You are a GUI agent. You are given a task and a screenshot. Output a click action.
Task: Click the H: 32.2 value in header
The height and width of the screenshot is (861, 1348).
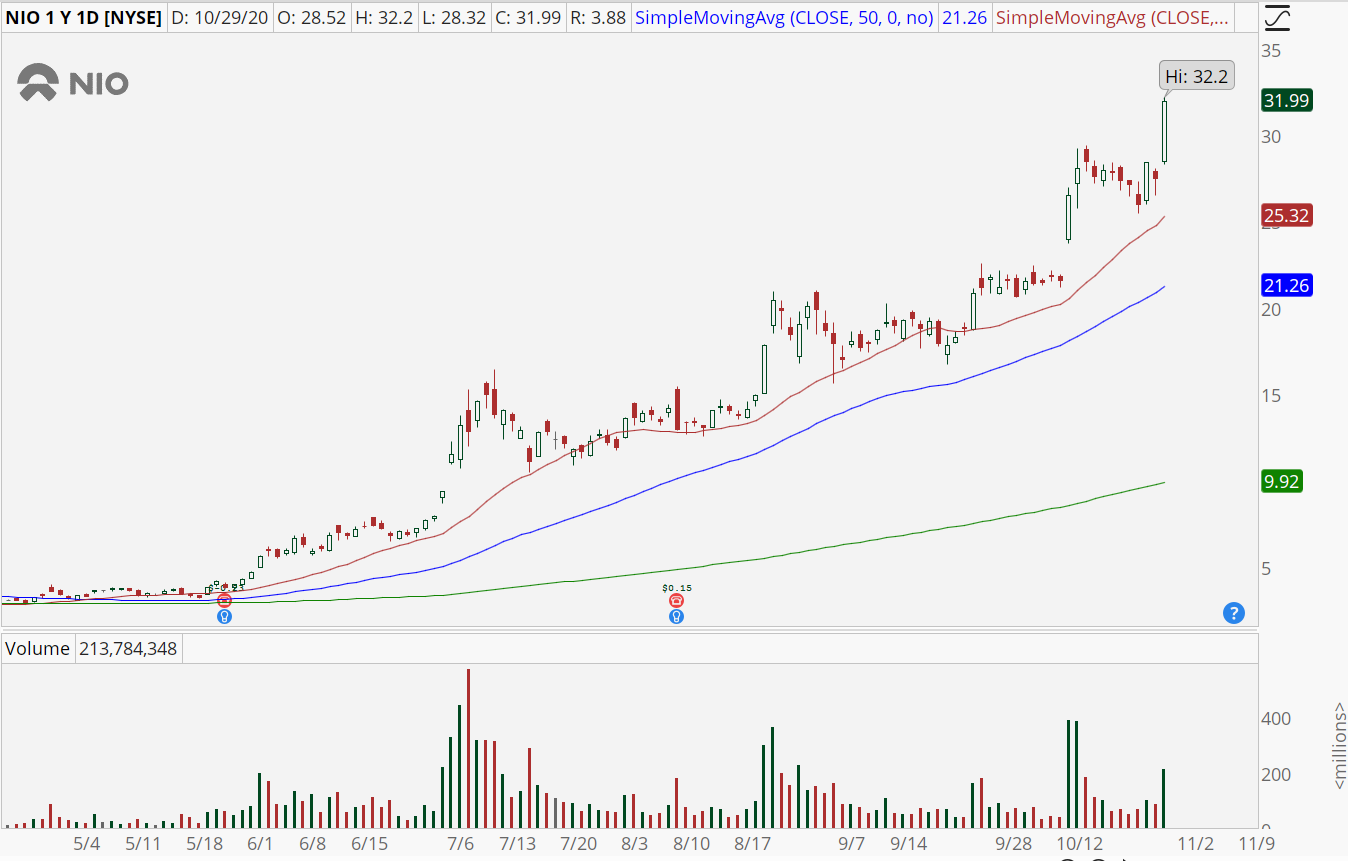click(383, 17)
